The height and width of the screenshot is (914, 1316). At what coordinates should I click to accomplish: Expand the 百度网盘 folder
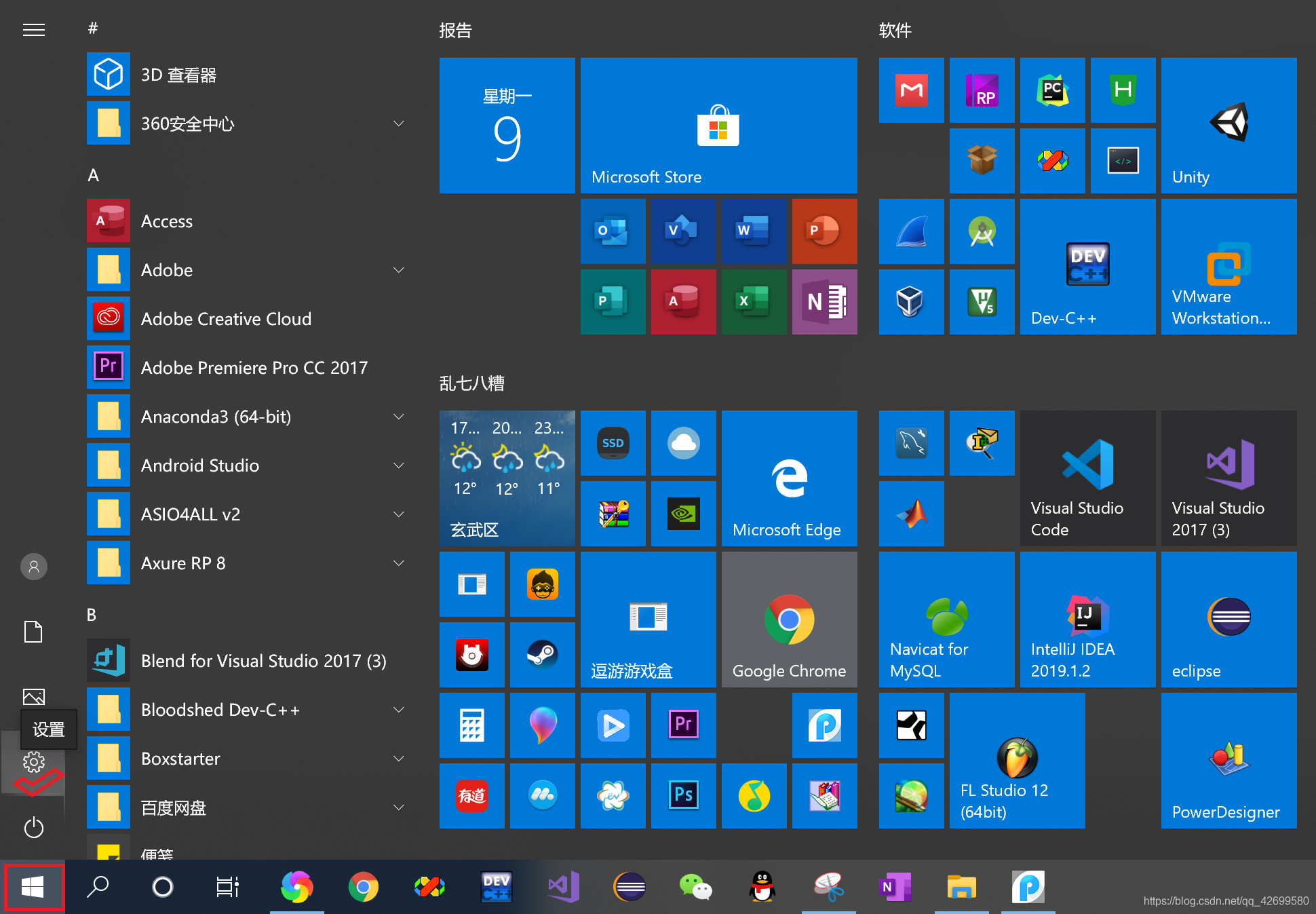click(250, 807)
